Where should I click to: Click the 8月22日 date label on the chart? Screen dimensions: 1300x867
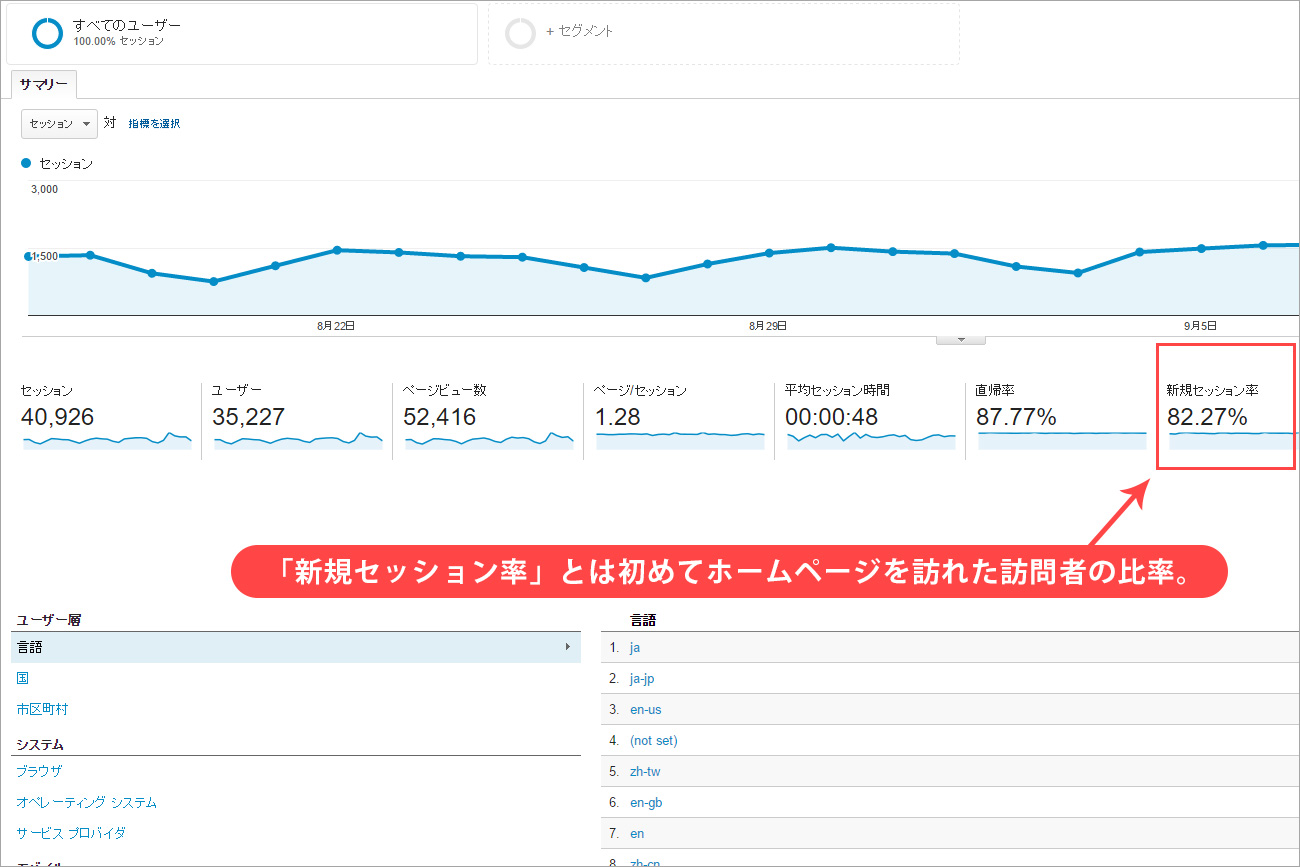tap(336, 326)
